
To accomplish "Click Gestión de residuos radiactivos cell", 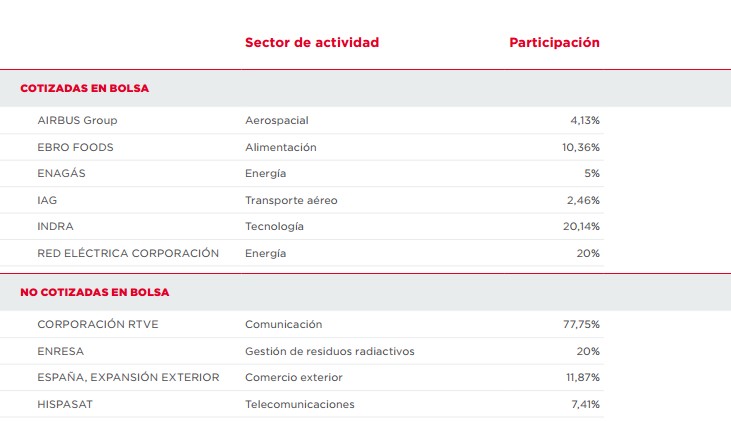I will 329,351.
